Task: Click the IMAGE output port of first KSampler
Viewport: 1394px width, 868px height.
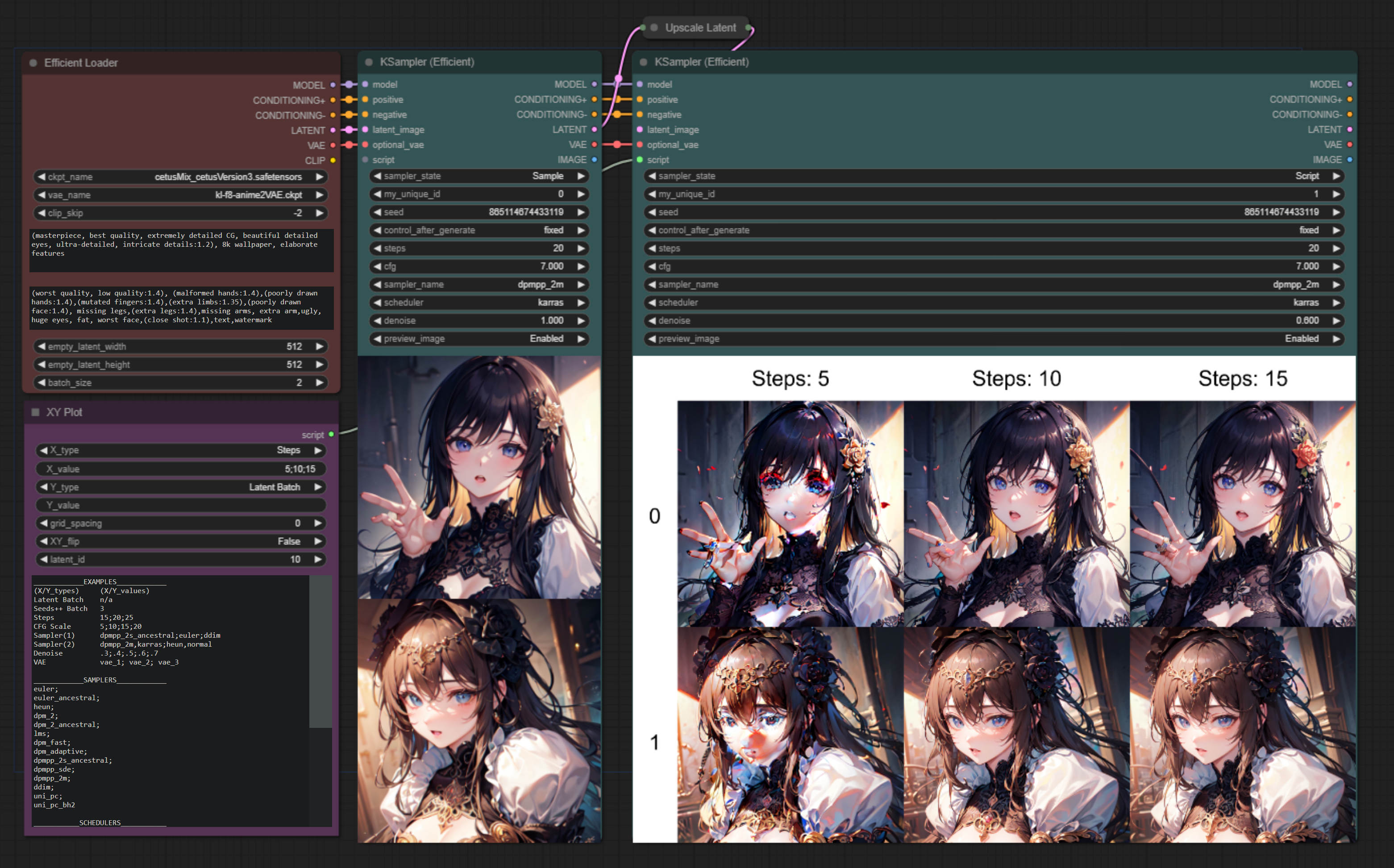Action: [x=594, y=160]
